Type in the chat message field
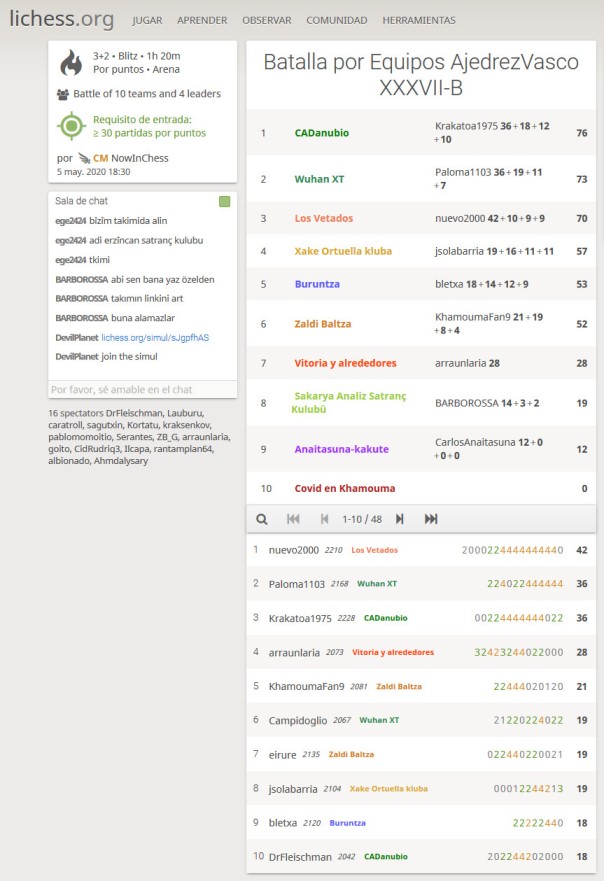This screenshot has height=881, width=604. [x=142, y=389]
